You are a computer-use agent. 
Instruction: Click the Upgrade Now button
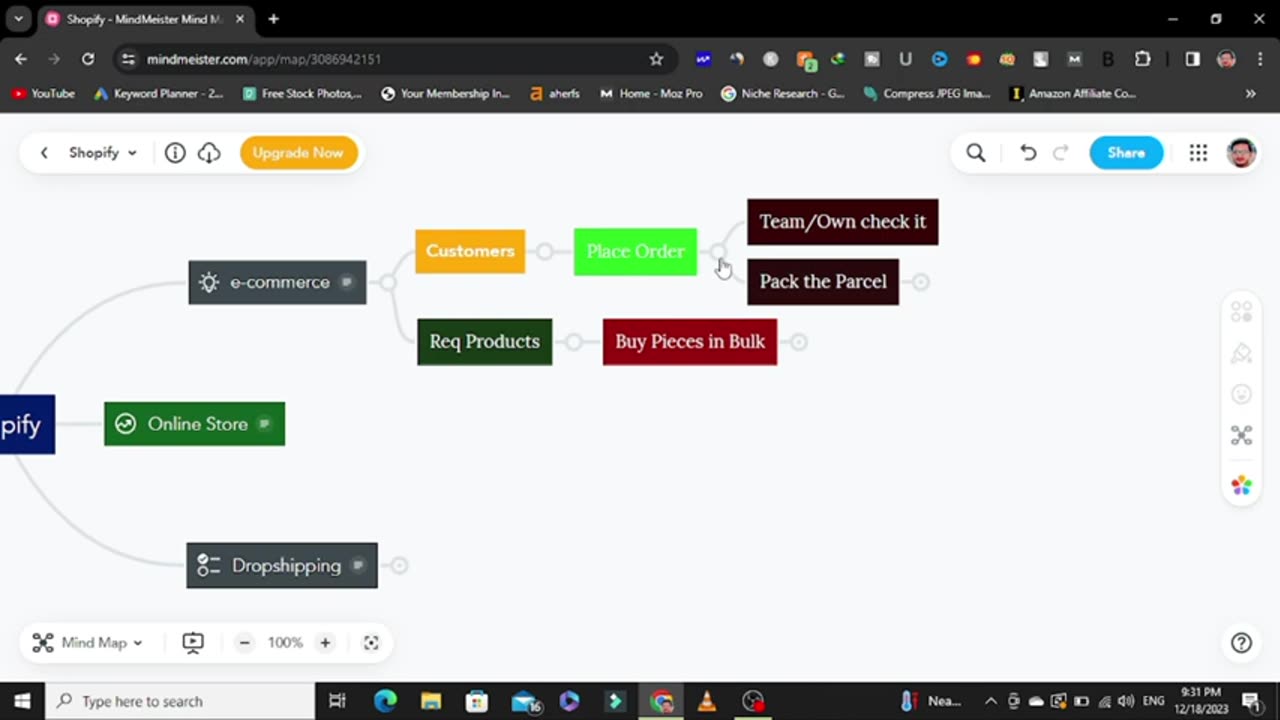point(298,153)
